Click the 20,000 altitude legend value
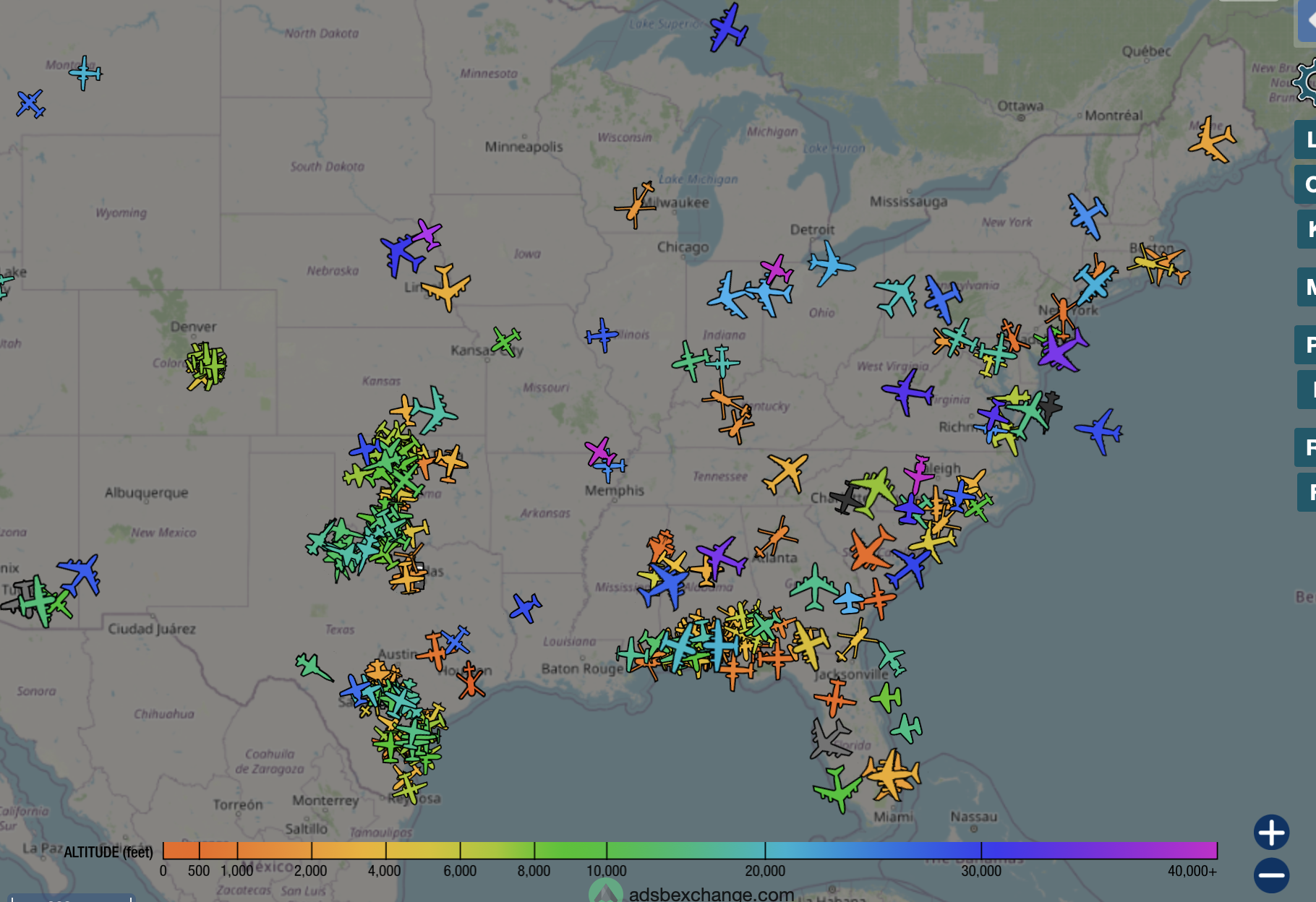This screenshot has height=902, width=1316. tap(765, 871)
